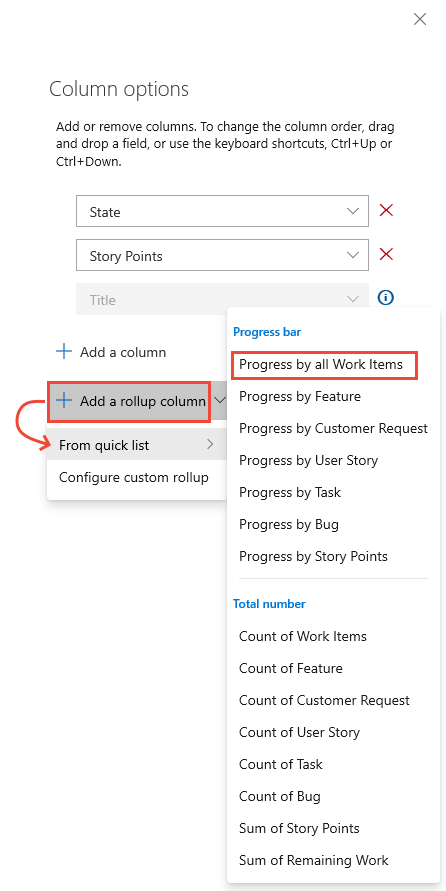Click the Add a column button
The height and width of the screenshot is (891, 446).
(111, 352)
